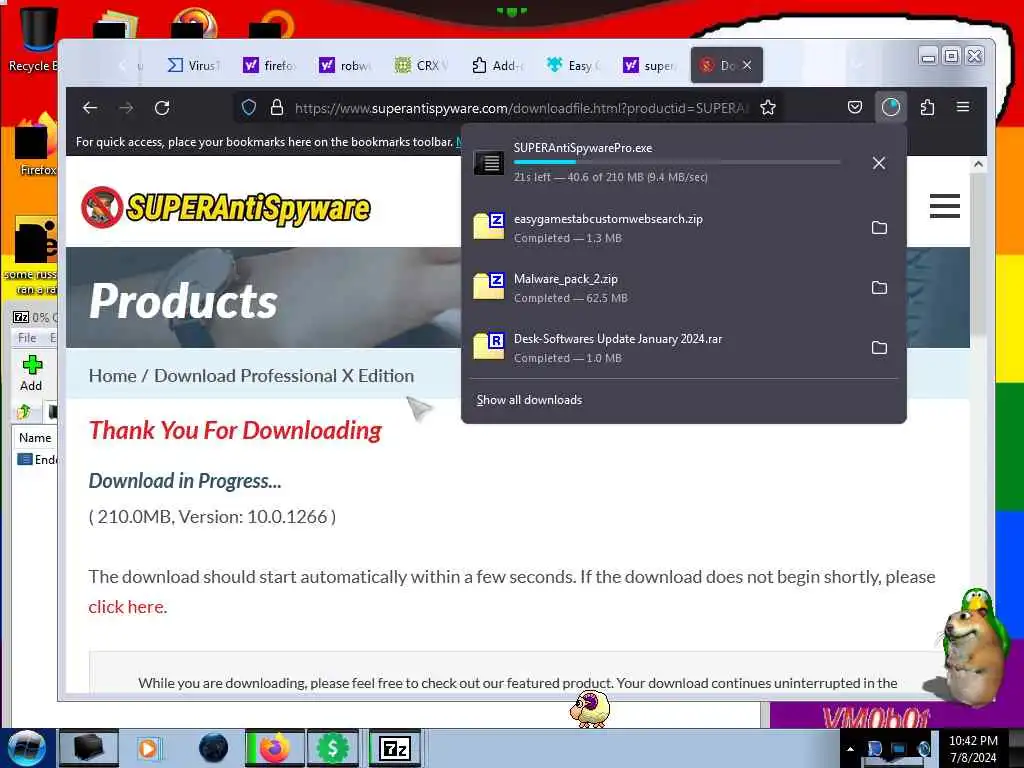Click the SUPERAntiSpyware logo
1024x768 pixels.
click(225, 208)
